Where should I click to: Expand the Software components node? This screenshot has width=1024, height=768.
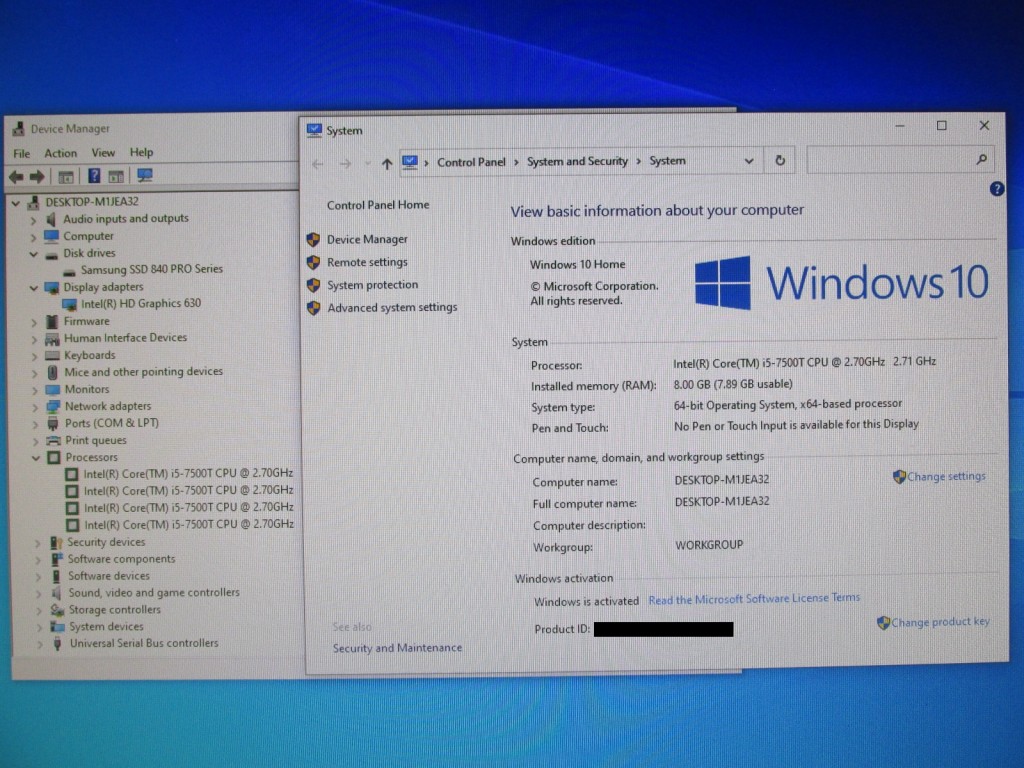[x=38, y=560]
